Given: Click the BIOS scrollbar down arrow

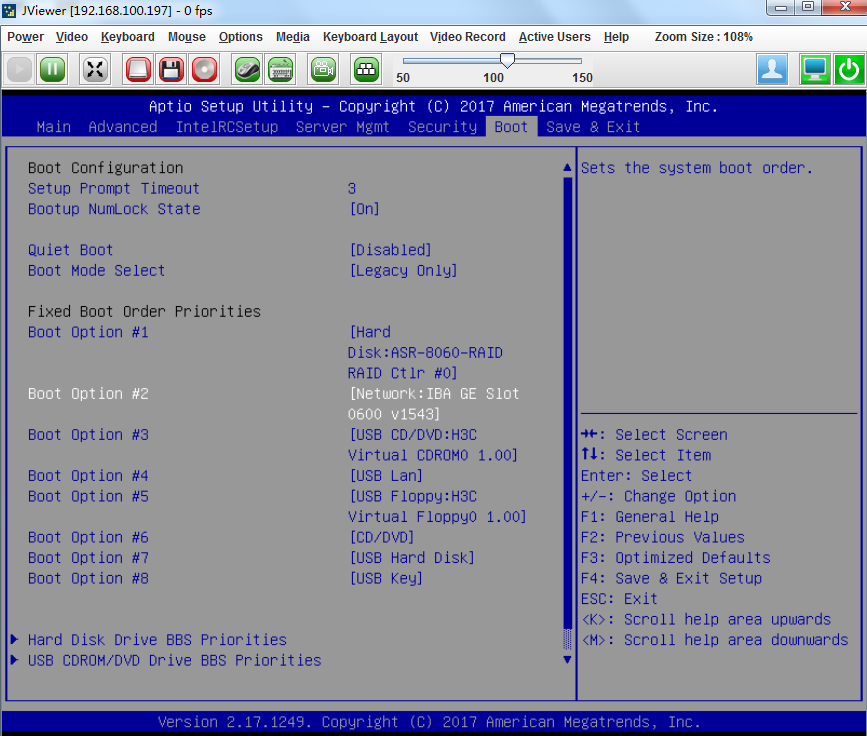Looking at the screenshot, I should coord(567,659).
